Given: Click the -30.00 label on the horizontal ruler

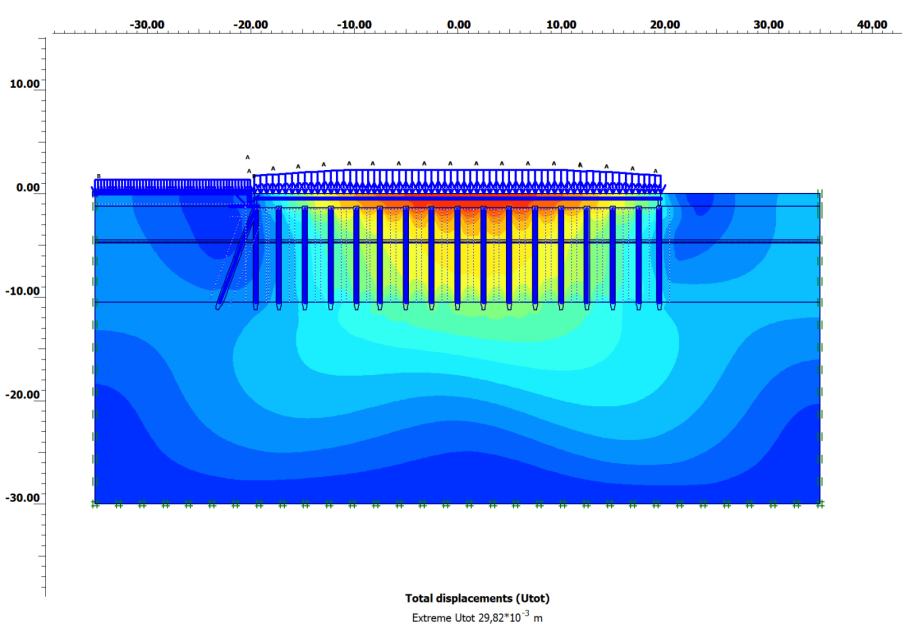Looking at the screenshot, I should point(147,25).
